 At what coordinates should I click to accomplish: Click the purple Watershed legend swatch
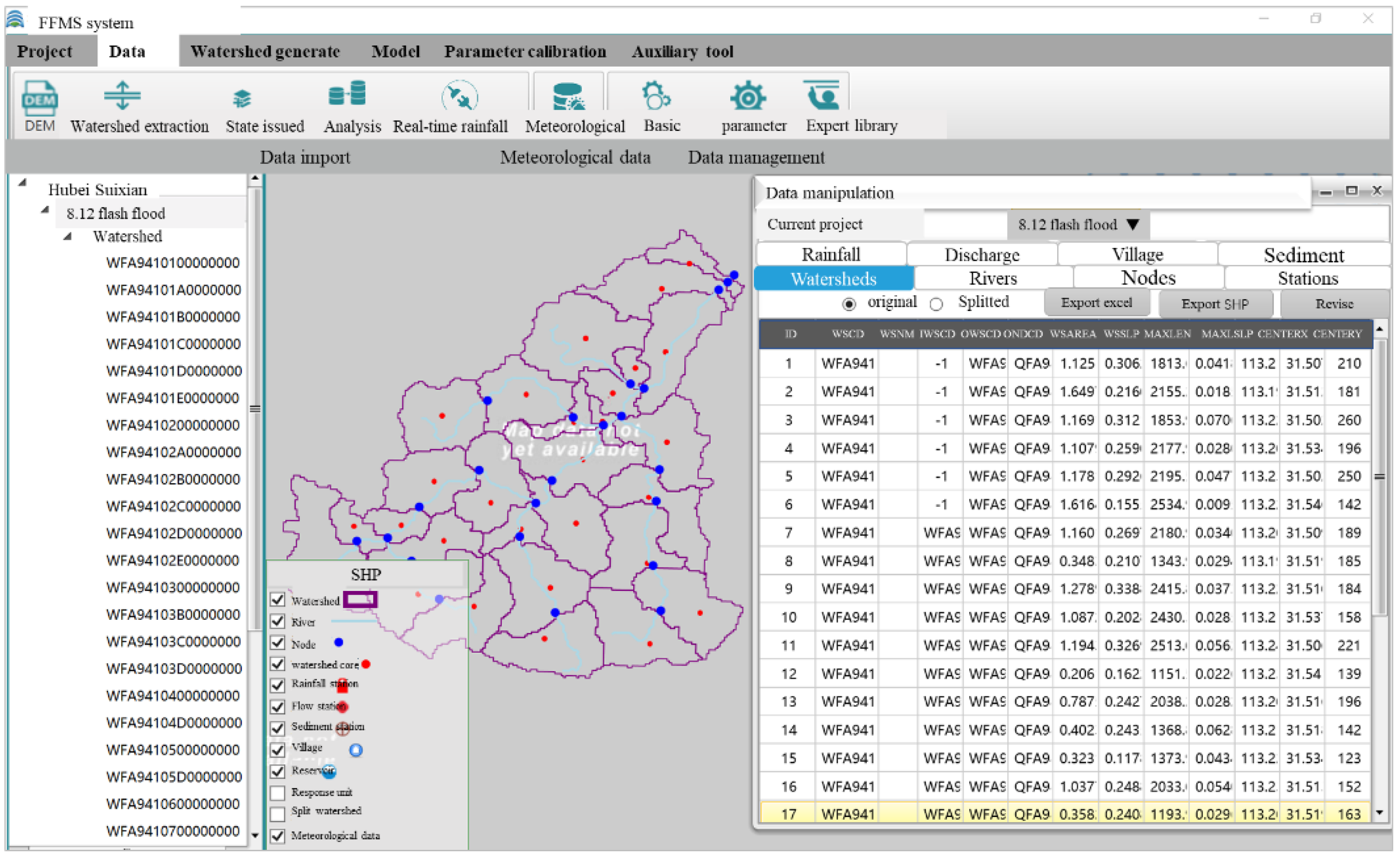360,600
